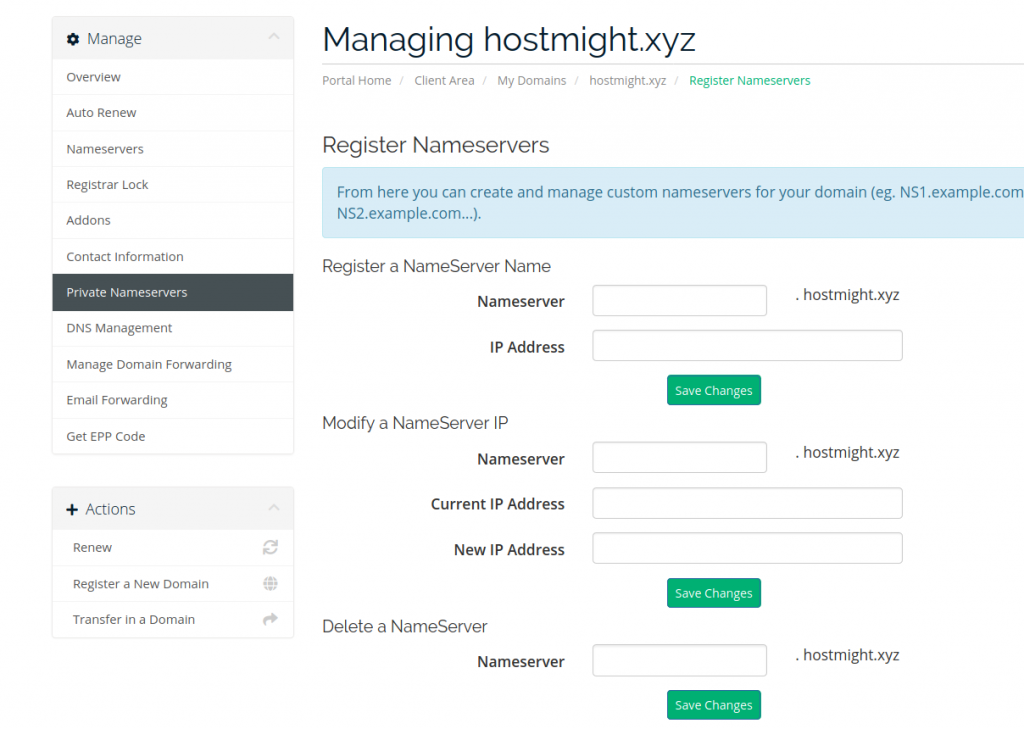Save Changes for Register a NameServer Name
This screenshot has width=1024, height=729.
click(x=714, y=390)
